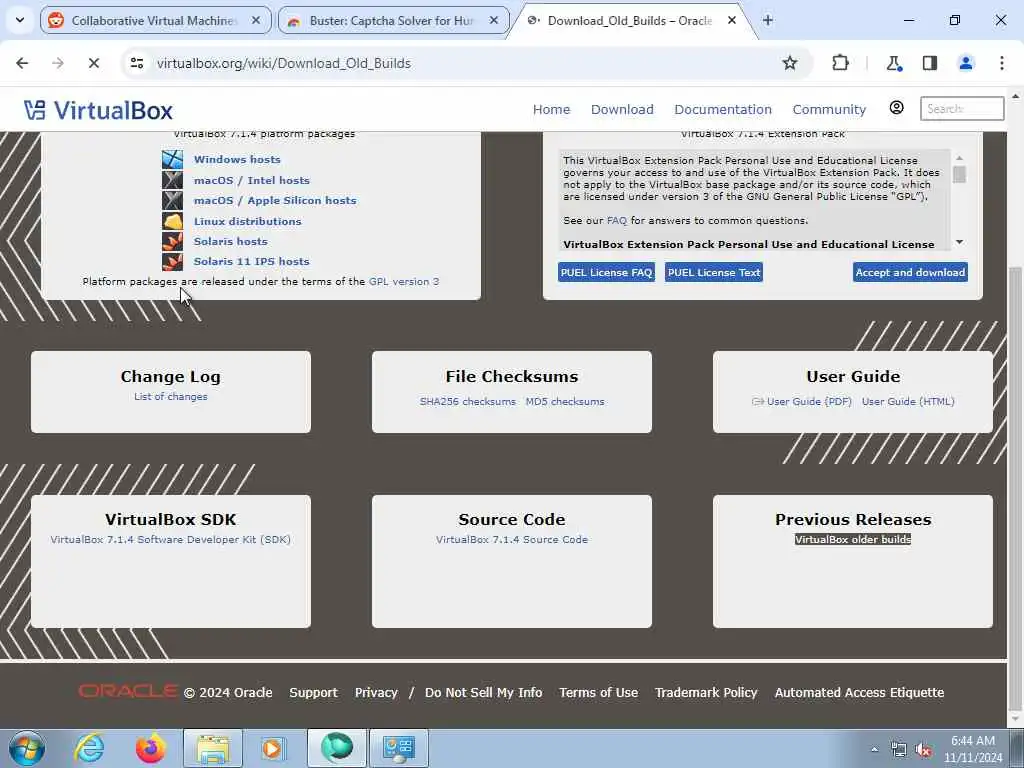Click the PUEL License FAQ button
1024x768 pixels.
606,272
